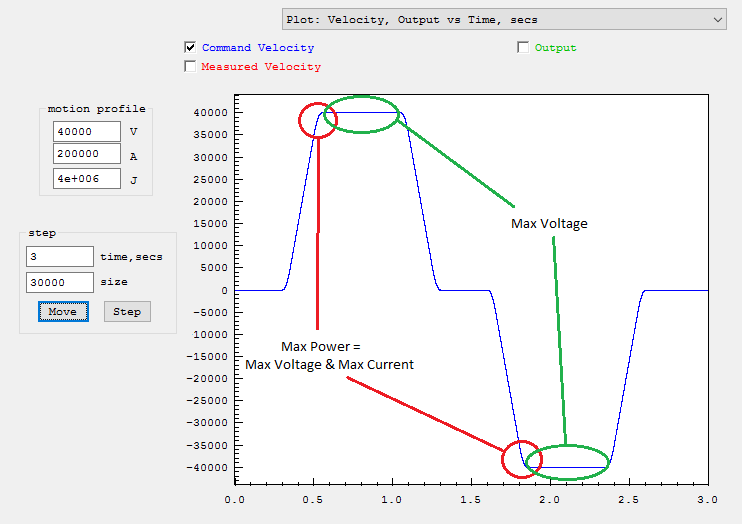This screenshot has width=742, height=524.
Task: Click the red circle at the lower velocity trough
Action: (521, 459)
